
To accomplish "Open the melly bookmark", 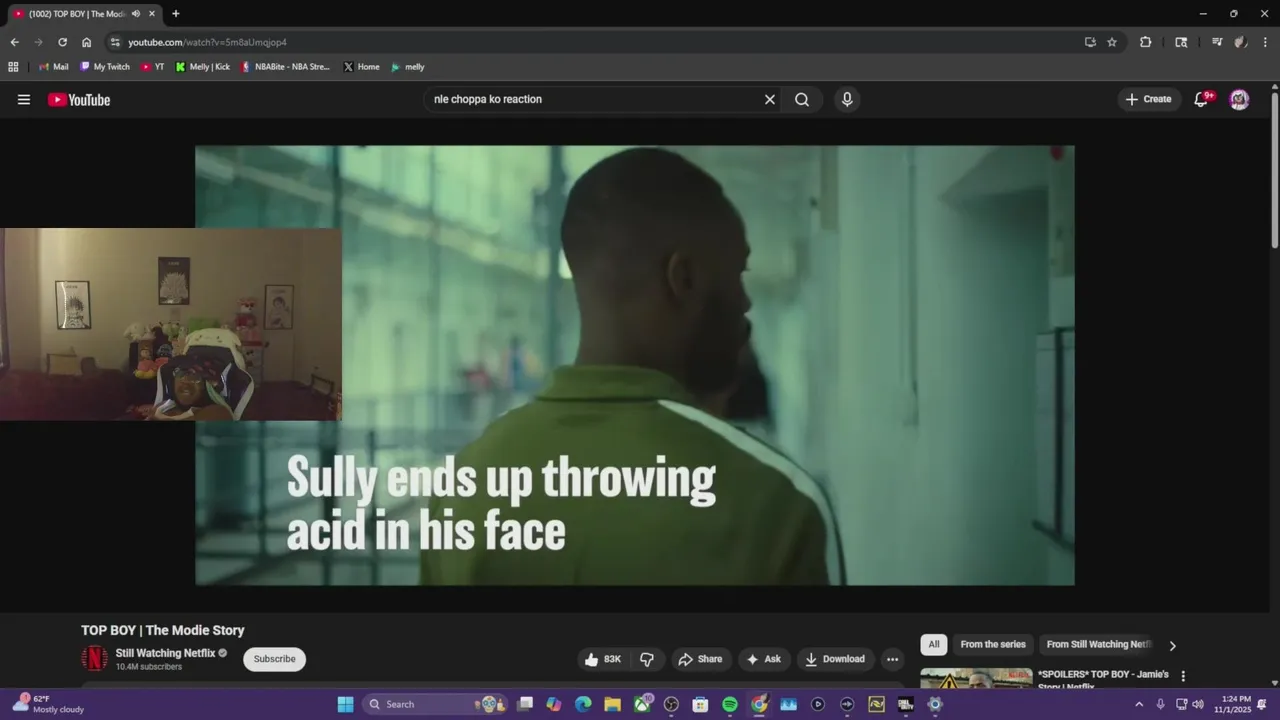I will pyautogui.click(x=408, y=67).
